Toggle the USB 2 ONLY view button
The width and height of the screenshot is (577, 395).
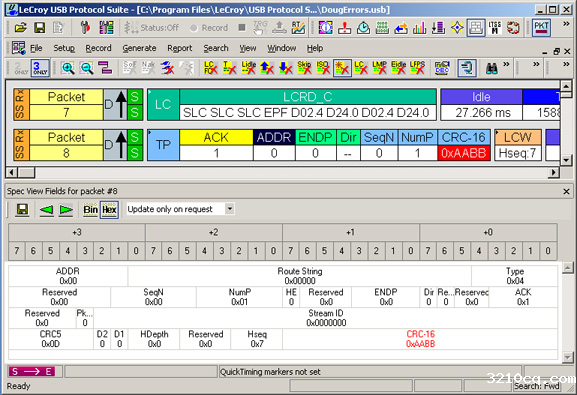tap(21, 68)
